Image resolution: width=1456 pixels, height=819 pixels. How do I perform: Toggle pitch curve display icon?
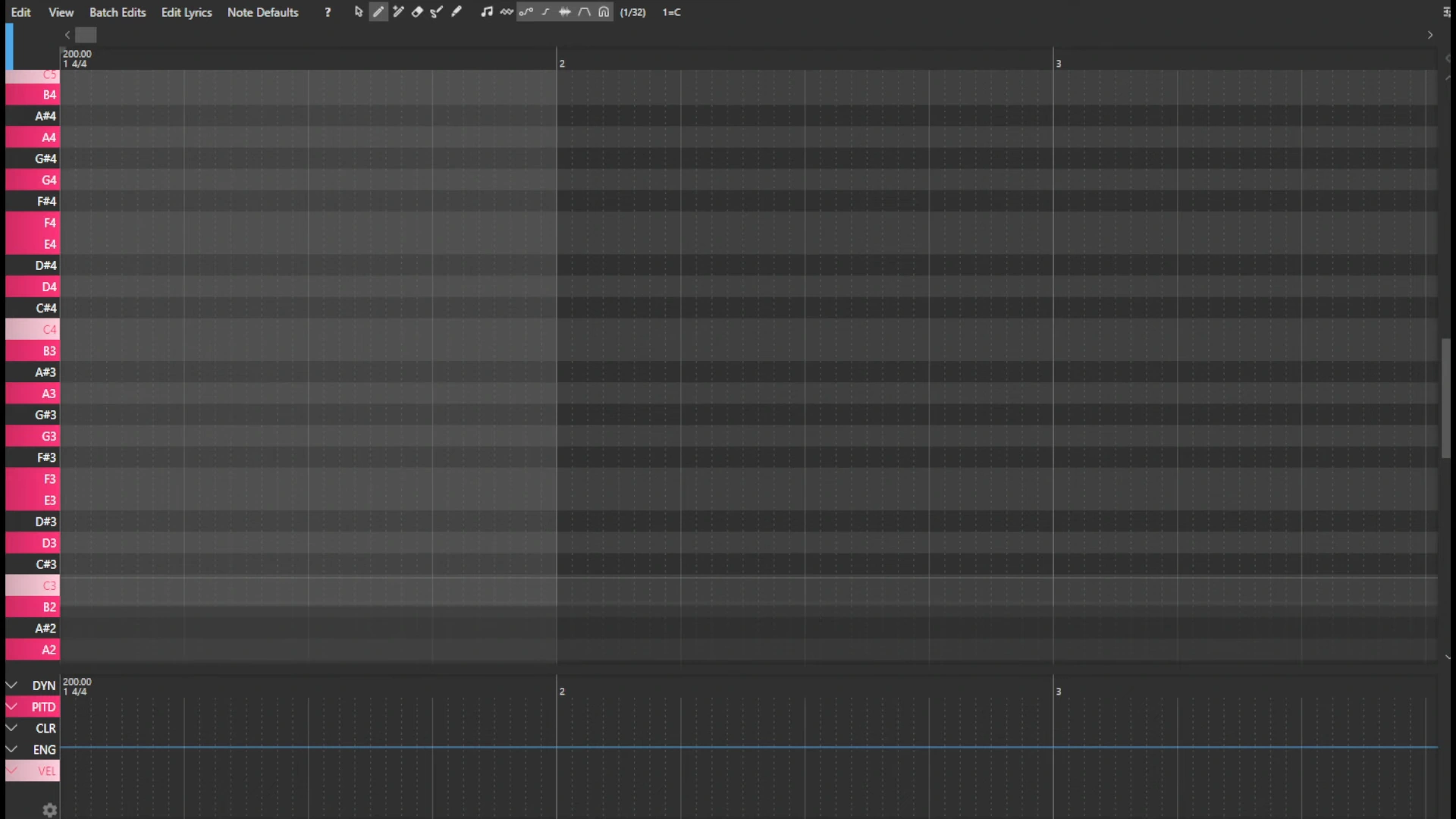coord(526,12)
